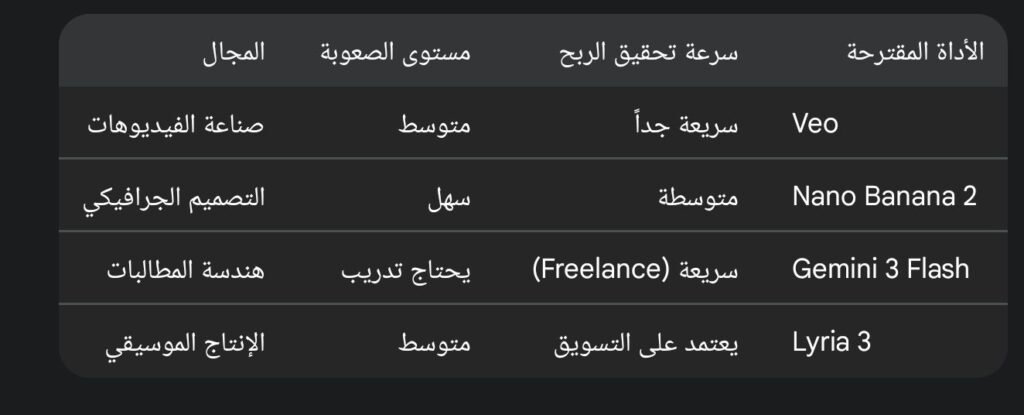Select the هندسة المطالبات cell

point(185,268)
